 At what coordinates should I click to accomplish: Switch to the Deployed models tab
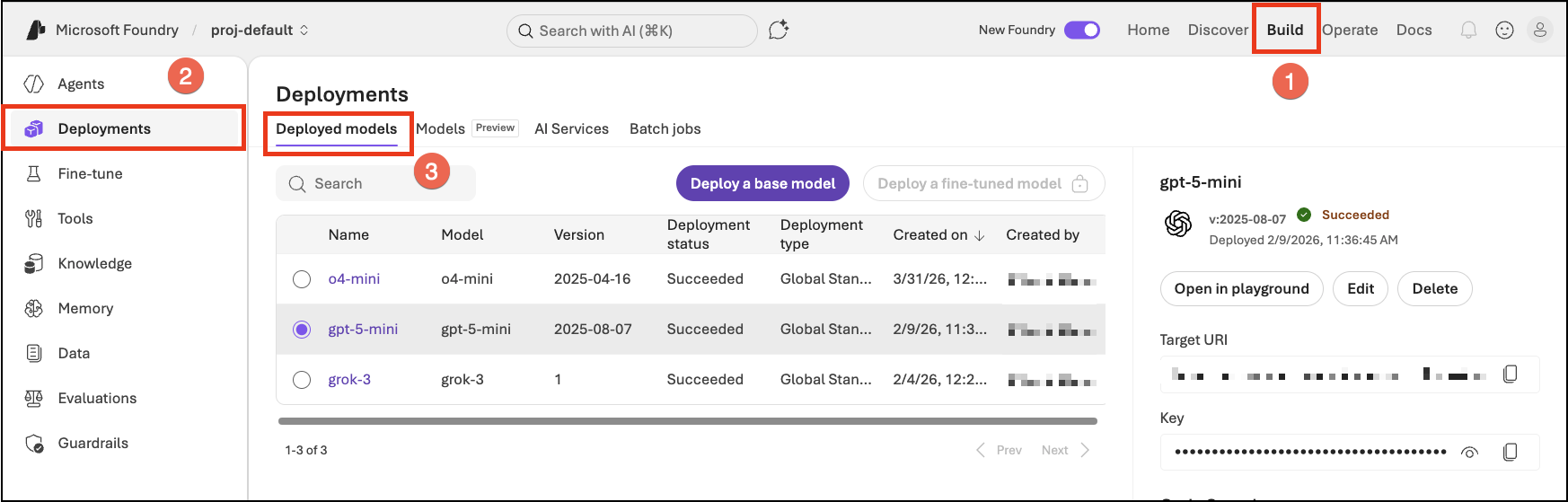point(337,129)
